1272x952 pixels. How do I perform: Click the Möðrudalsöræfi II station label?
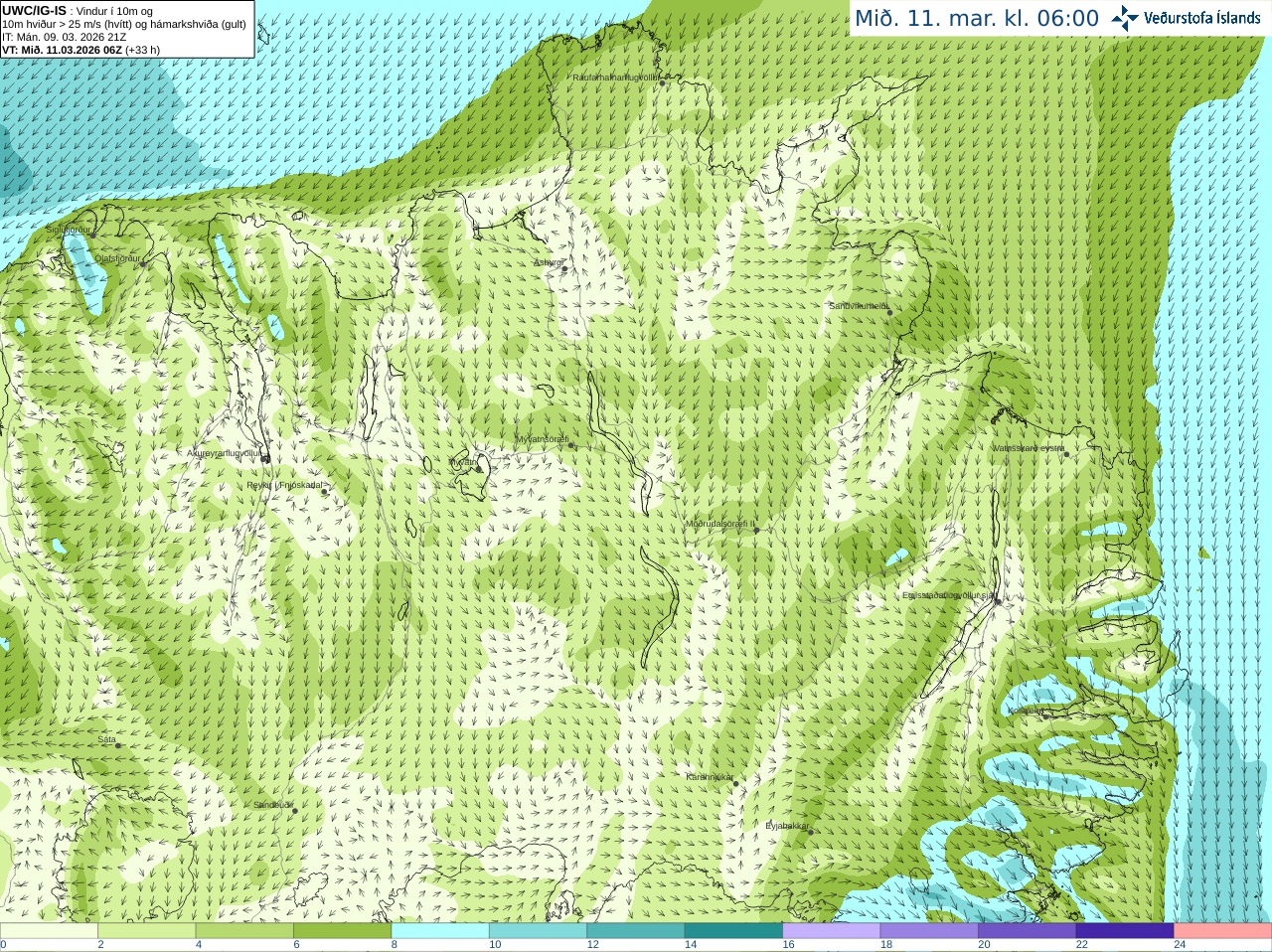(720, 524)
